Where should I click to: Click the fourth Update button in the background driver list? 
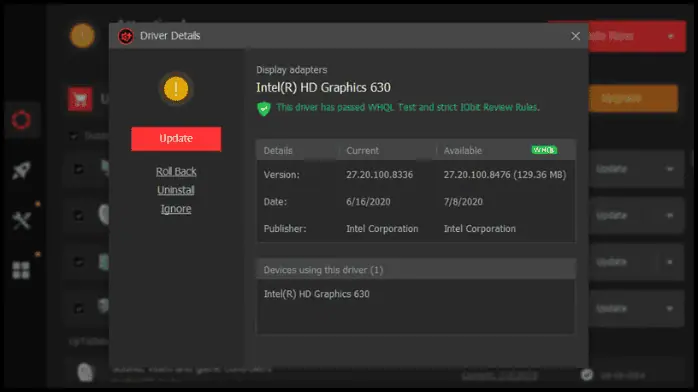point(612,309)
